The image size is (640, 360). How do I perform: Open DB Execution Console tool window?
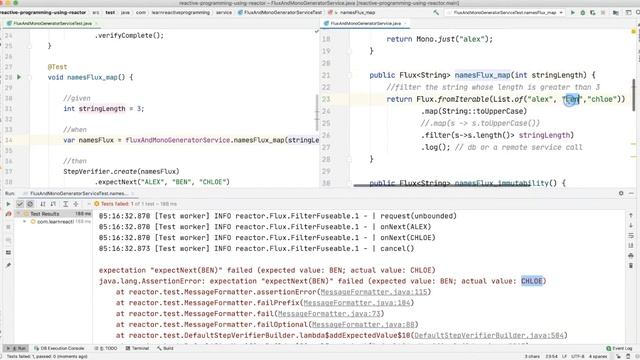(x=59, y=348)
